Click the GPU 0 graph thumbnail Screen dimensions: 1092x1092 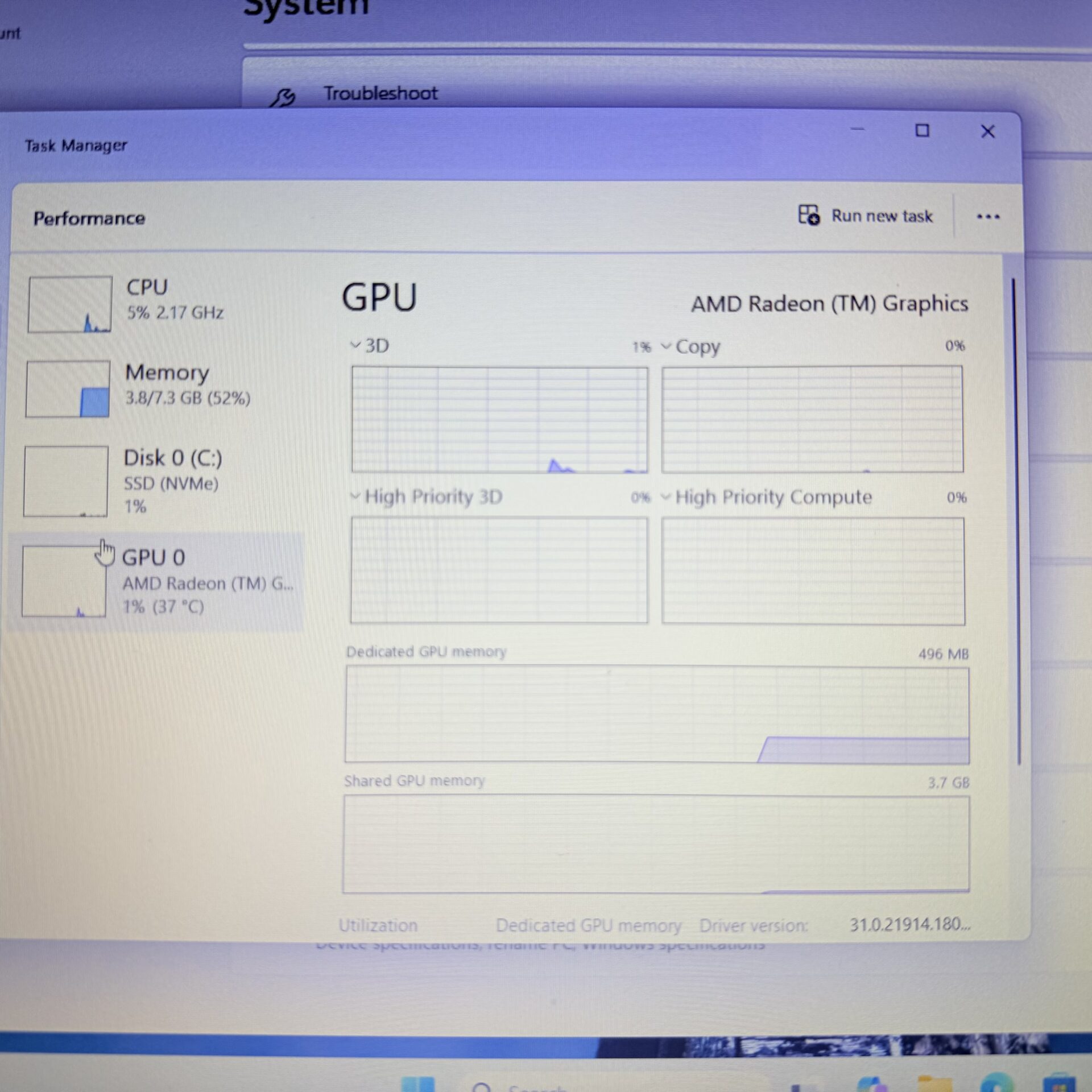tap(64, 581)
